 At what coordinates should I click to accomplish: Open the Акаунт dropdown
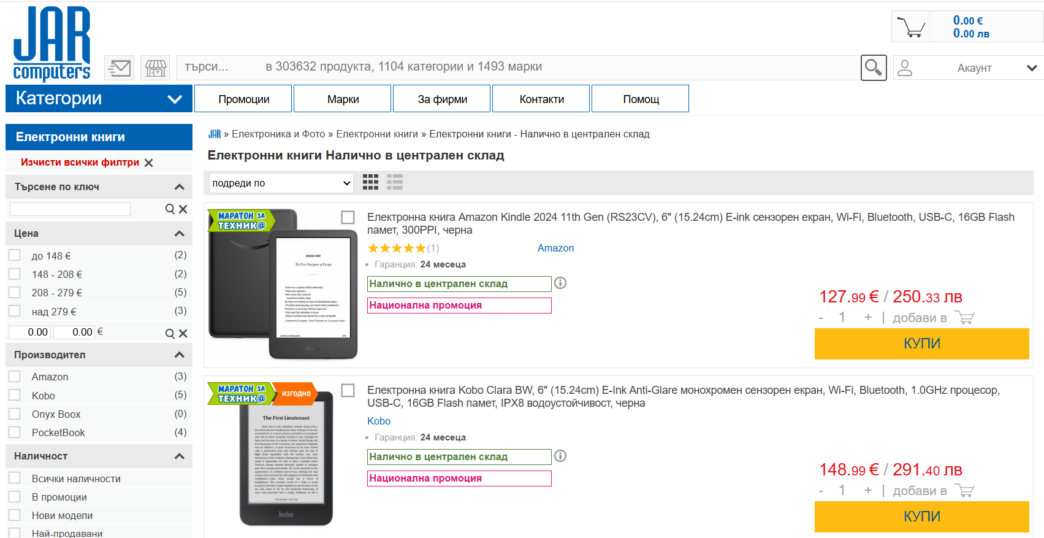pyautogui.click(x=968, y=67)
